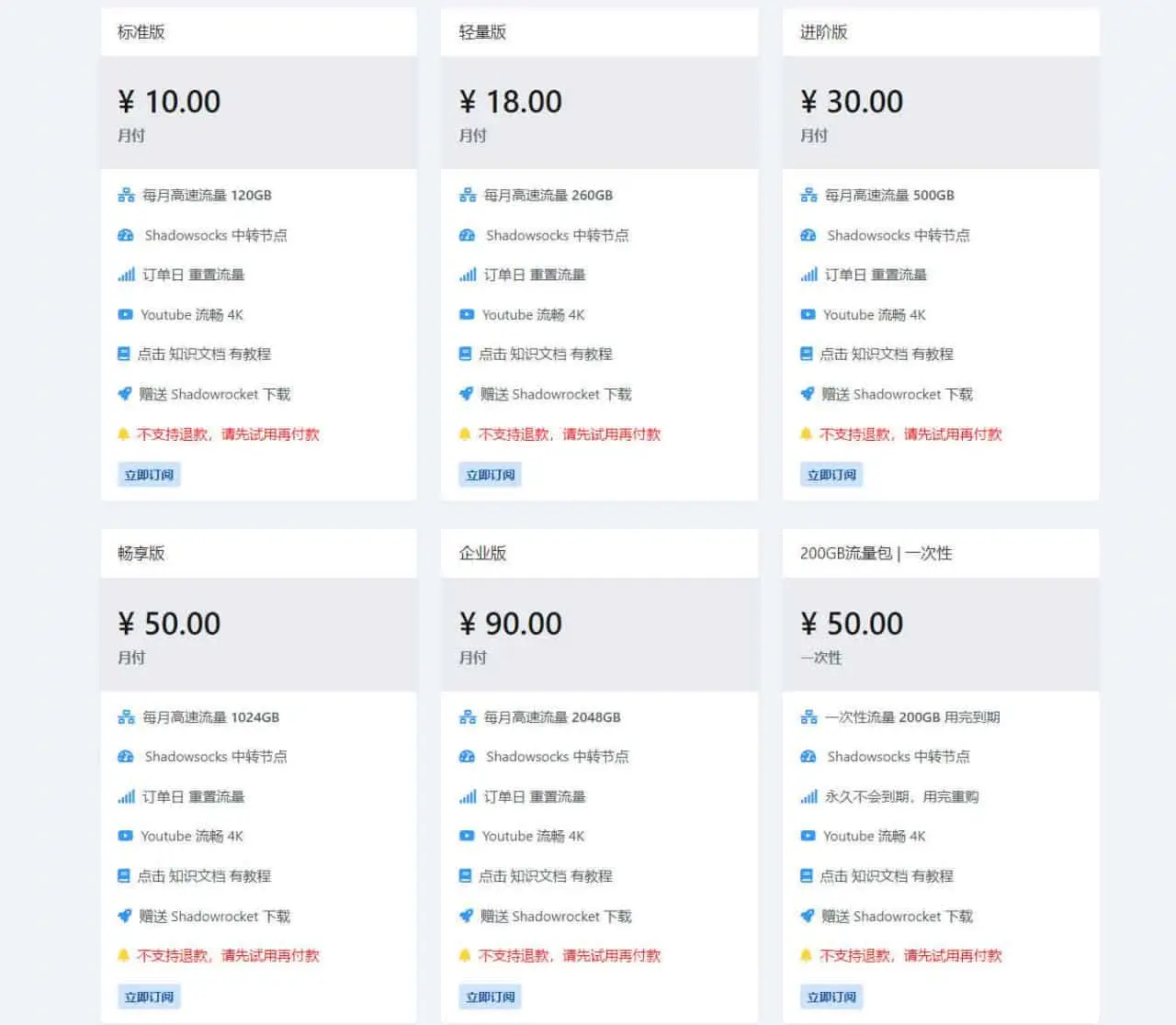This screenshot has width=1176, height=1025.
Task: Click speedometer icon in 轻量版 plan
Action: [x=467, y=235]
